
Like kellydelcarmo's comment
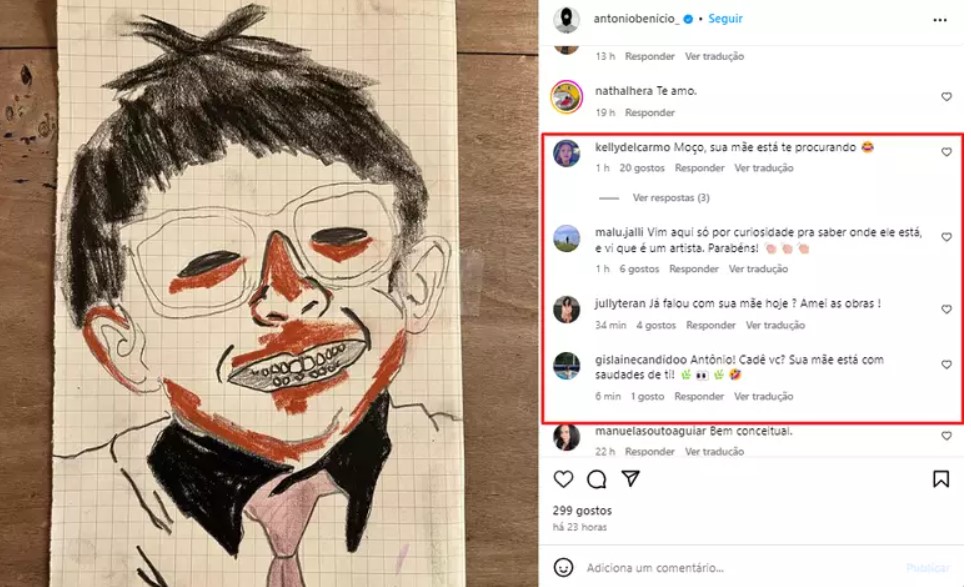pos(946,152)
